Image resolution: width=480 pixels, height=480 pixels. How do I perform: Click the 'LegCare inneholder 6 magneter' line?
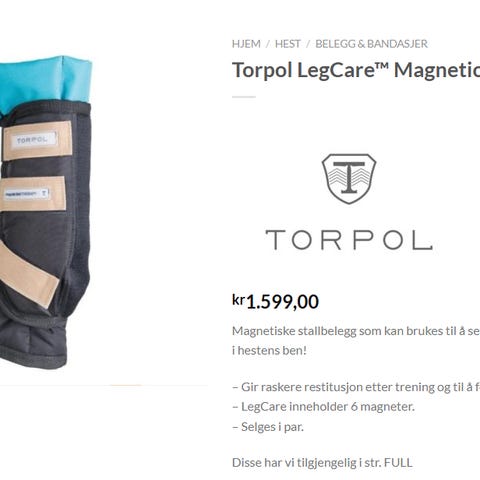(323, 407)
